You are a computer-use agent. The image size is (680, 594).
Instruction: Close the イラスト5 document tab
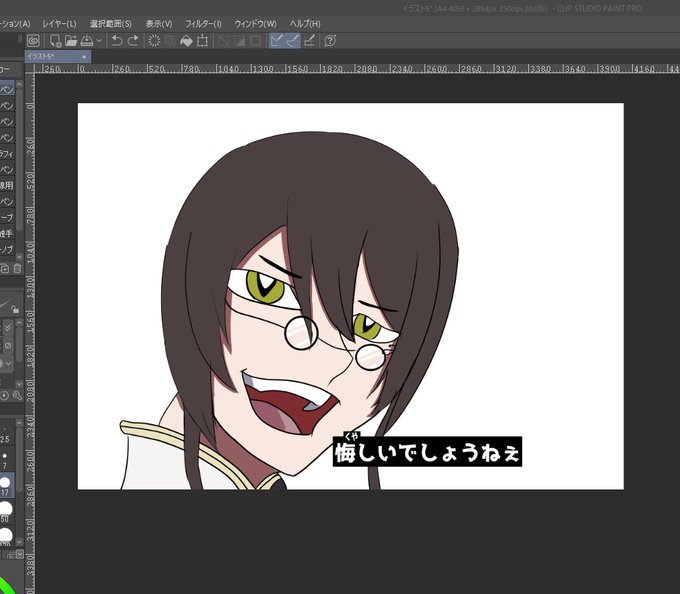tap(84, 57)
